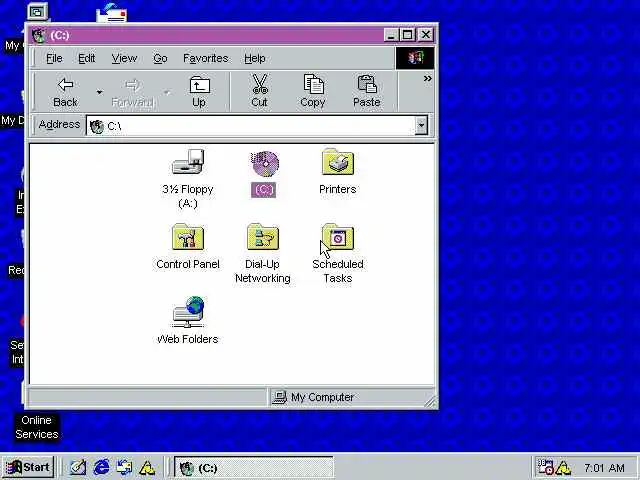Click the (C:) taskbar window button
This screenshot has height=480, width=640.
point(254,468)
